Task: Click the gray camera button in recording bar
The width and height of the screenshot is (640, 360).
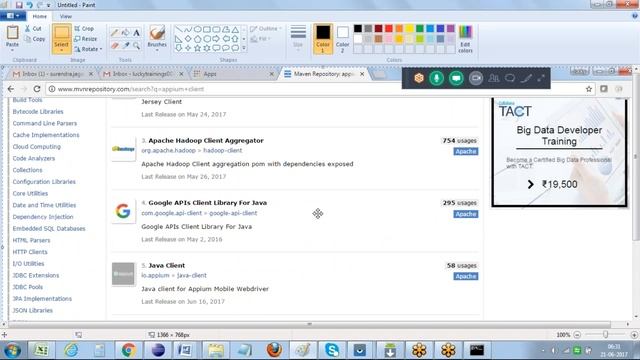Action: point(476,78)
